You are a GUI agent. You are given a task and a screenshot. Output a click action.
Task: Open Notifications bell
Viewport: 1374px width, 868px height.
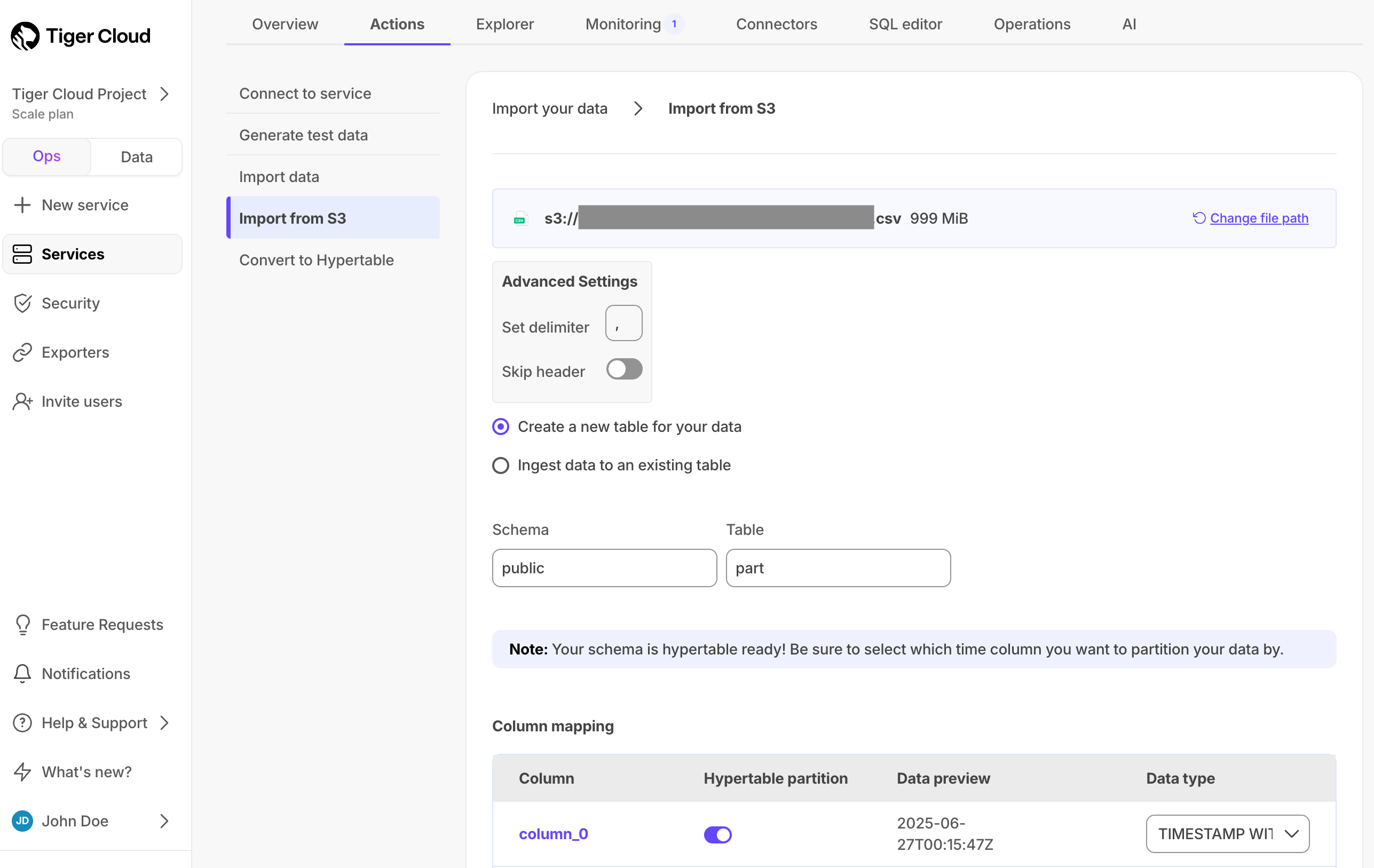23,673
